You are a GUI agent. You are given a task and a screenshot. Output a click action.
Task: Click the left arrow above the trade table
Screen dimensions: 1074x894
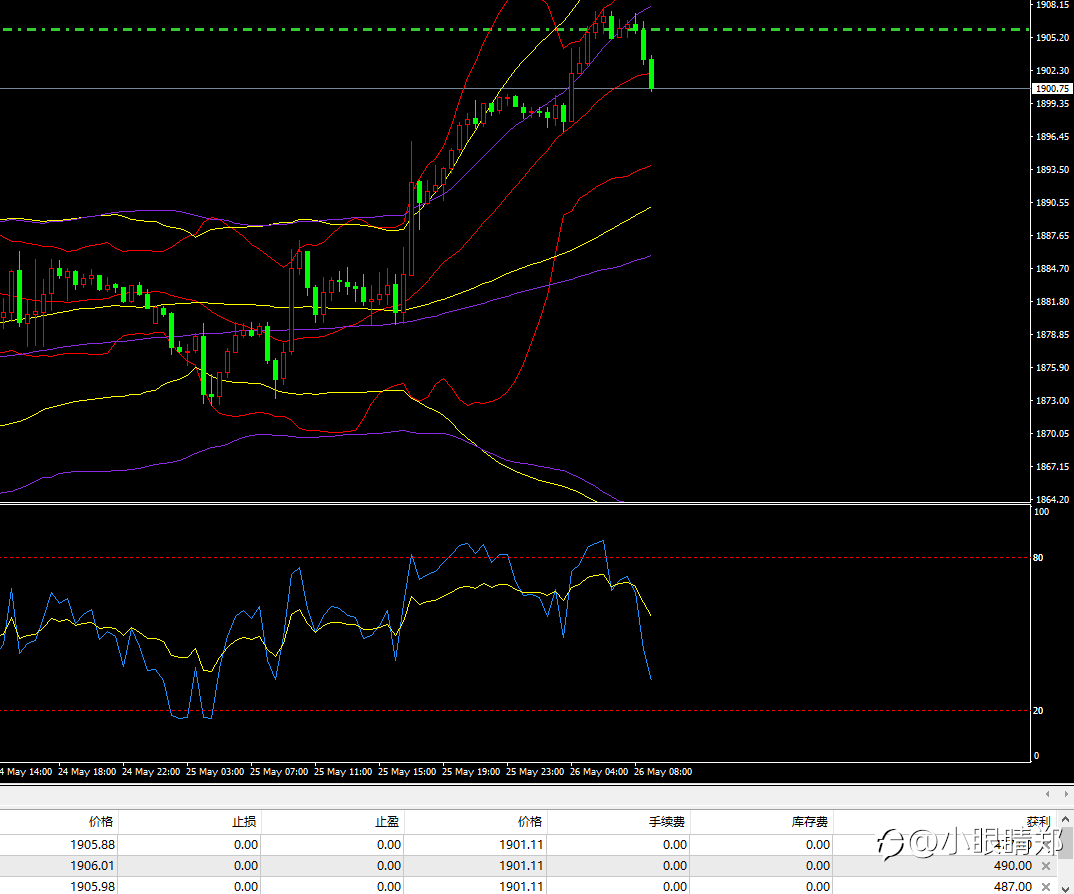1047,794
